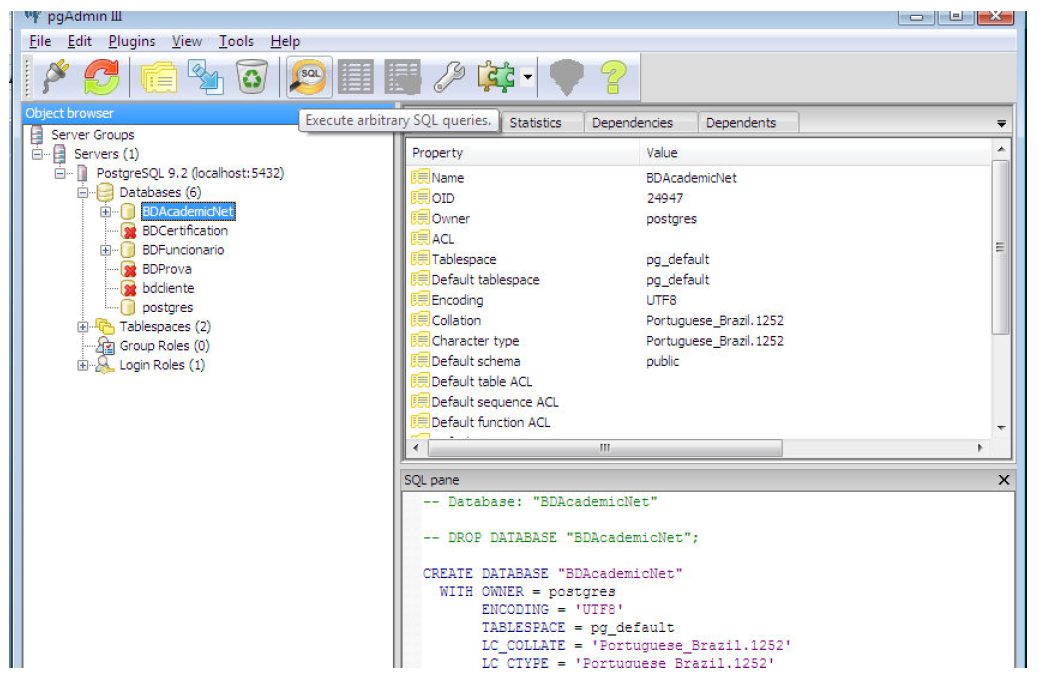Open the SQL query tool icon
Screen dimensions: 1039x689
click(309, 77)
